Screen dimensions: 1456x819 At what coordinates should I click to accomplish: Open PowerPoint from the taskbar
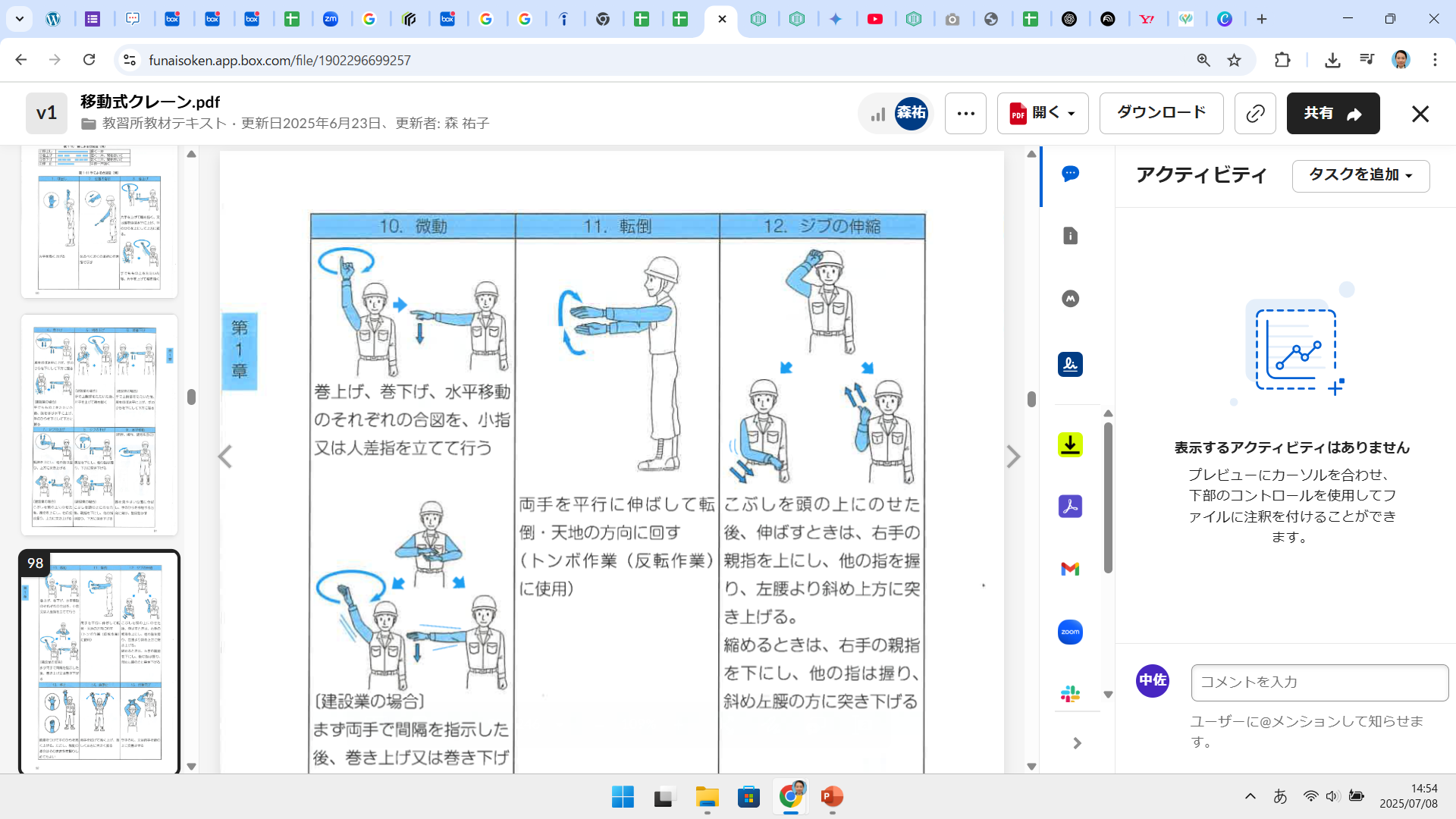click(x=832, y=797)
